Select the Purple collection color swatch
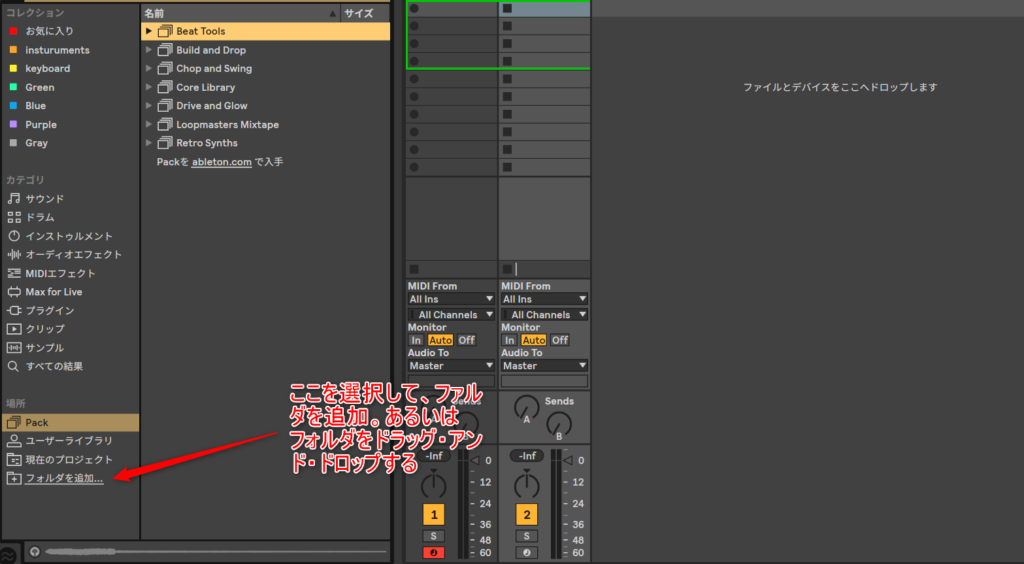1024x564 pixels. click(x=13, y=125)
